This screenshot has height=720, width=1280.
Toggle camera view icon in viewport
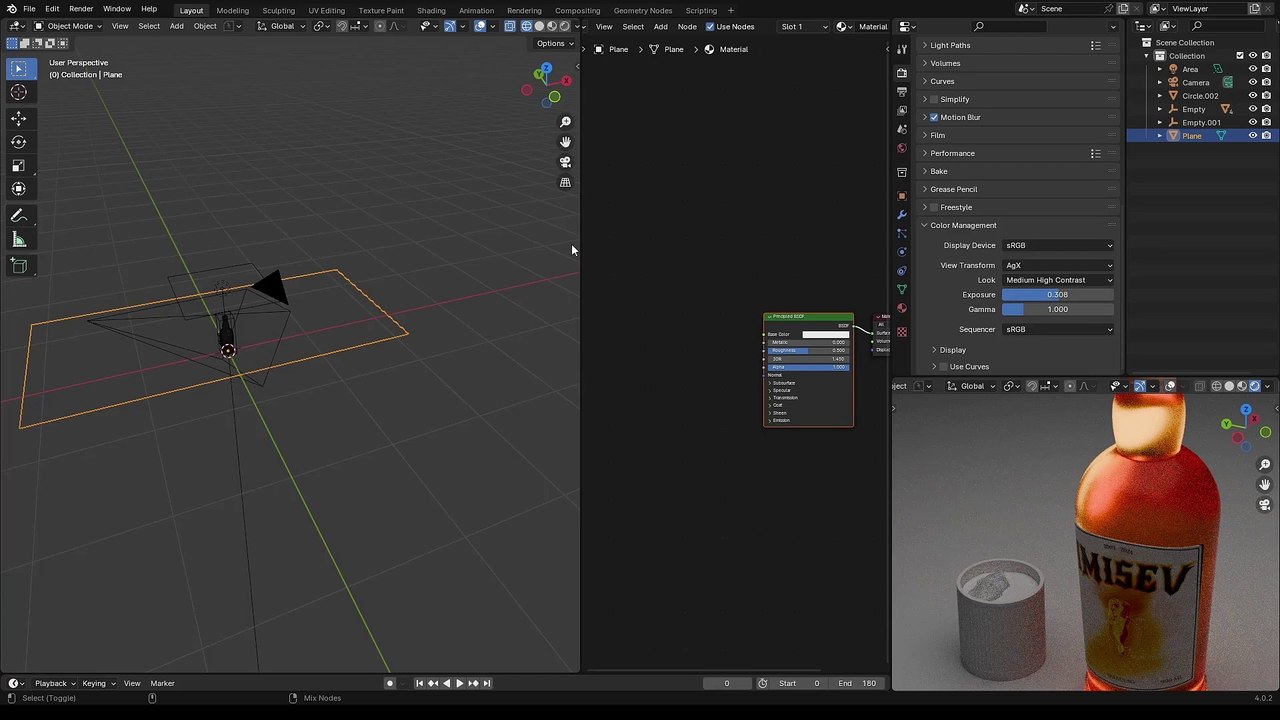(x=565, y=162)
